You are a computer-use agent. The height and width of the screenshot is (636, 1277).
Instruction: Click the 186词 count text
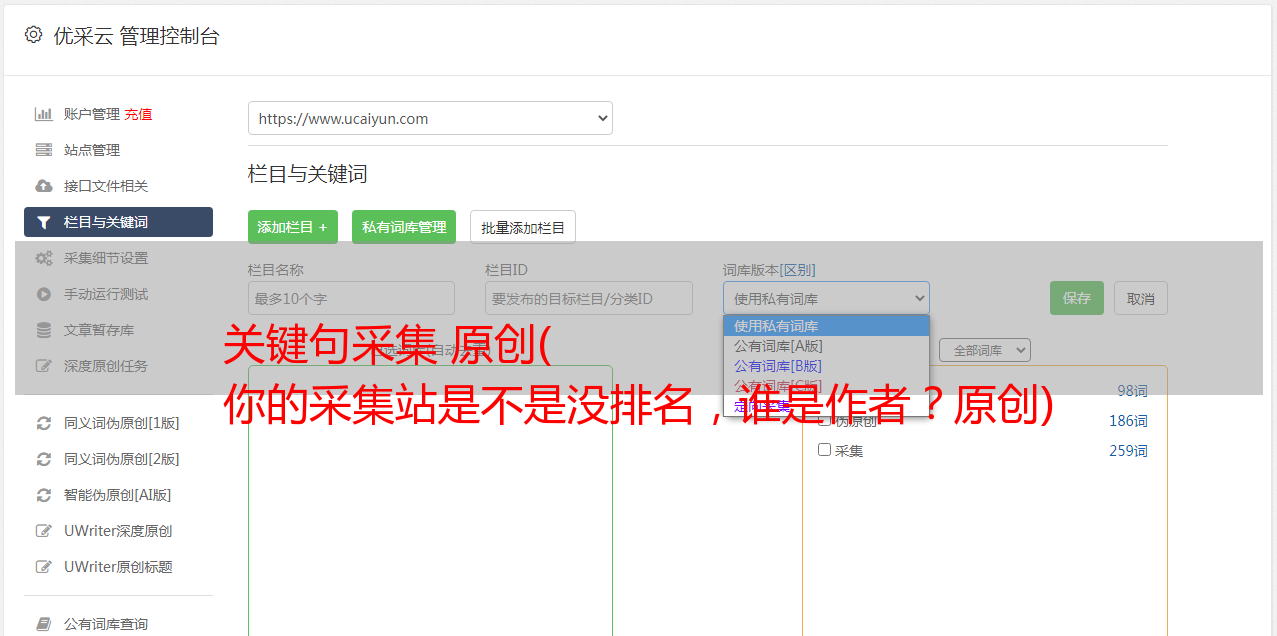[x=1128, y=421]
